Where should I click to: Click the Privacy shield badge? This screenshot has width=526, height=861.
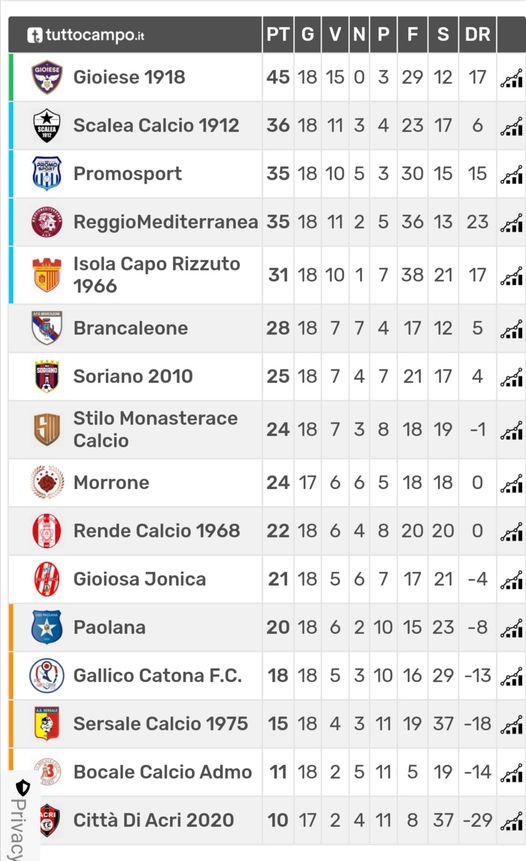coord(23,788)
